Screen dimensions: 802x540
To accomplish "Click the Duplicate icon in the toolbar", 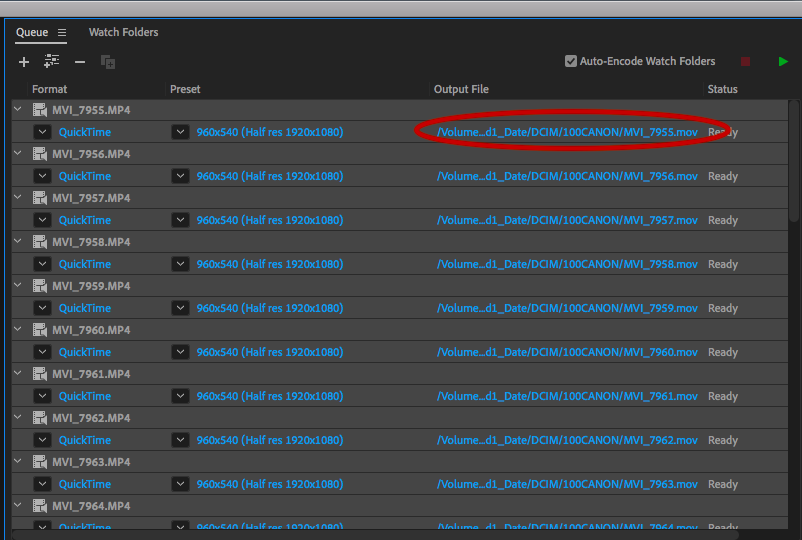I will 108,62.
